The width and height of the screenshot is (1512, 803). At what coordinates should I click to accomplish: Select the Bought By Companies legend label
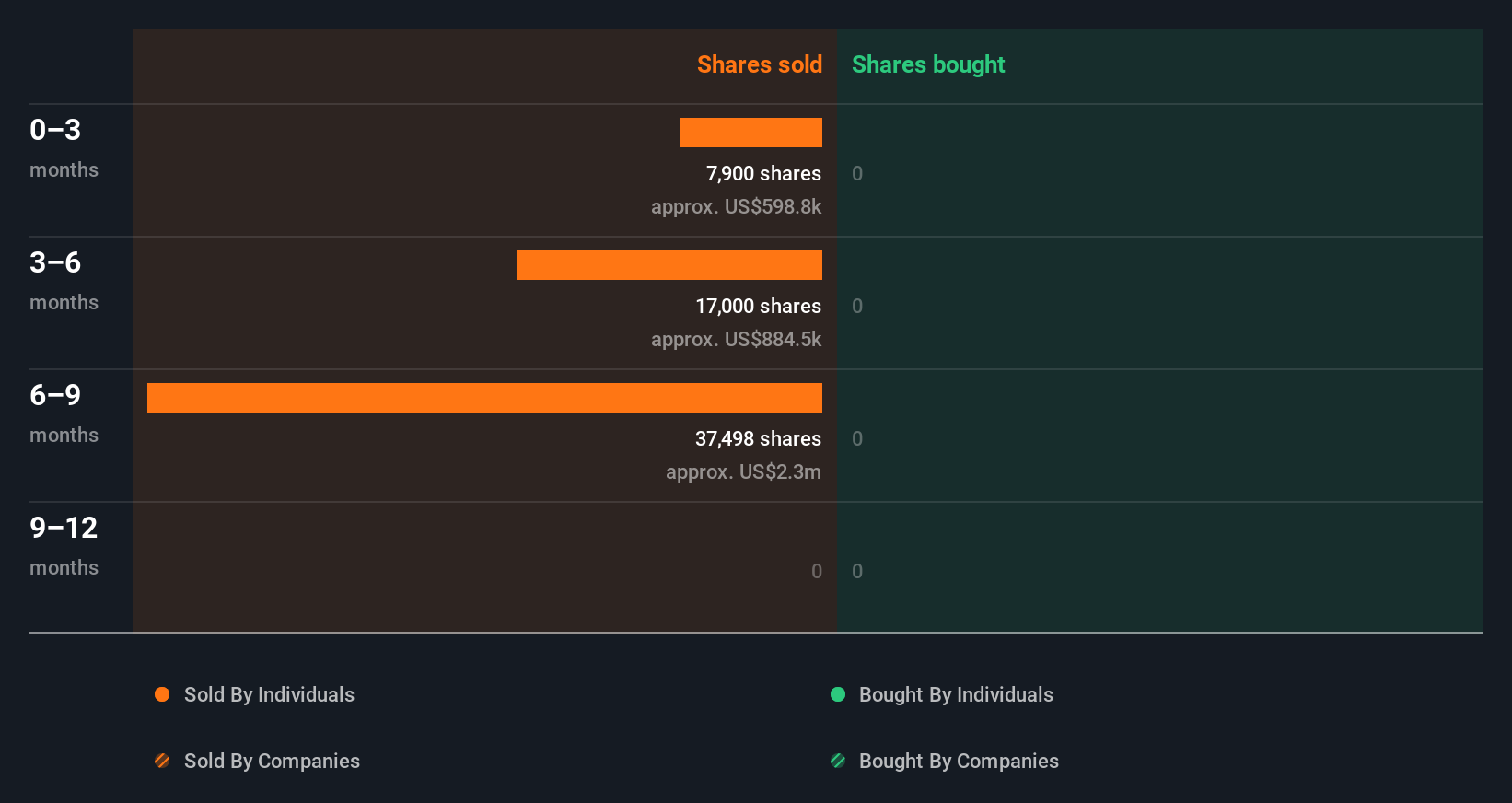pos(959,761)
